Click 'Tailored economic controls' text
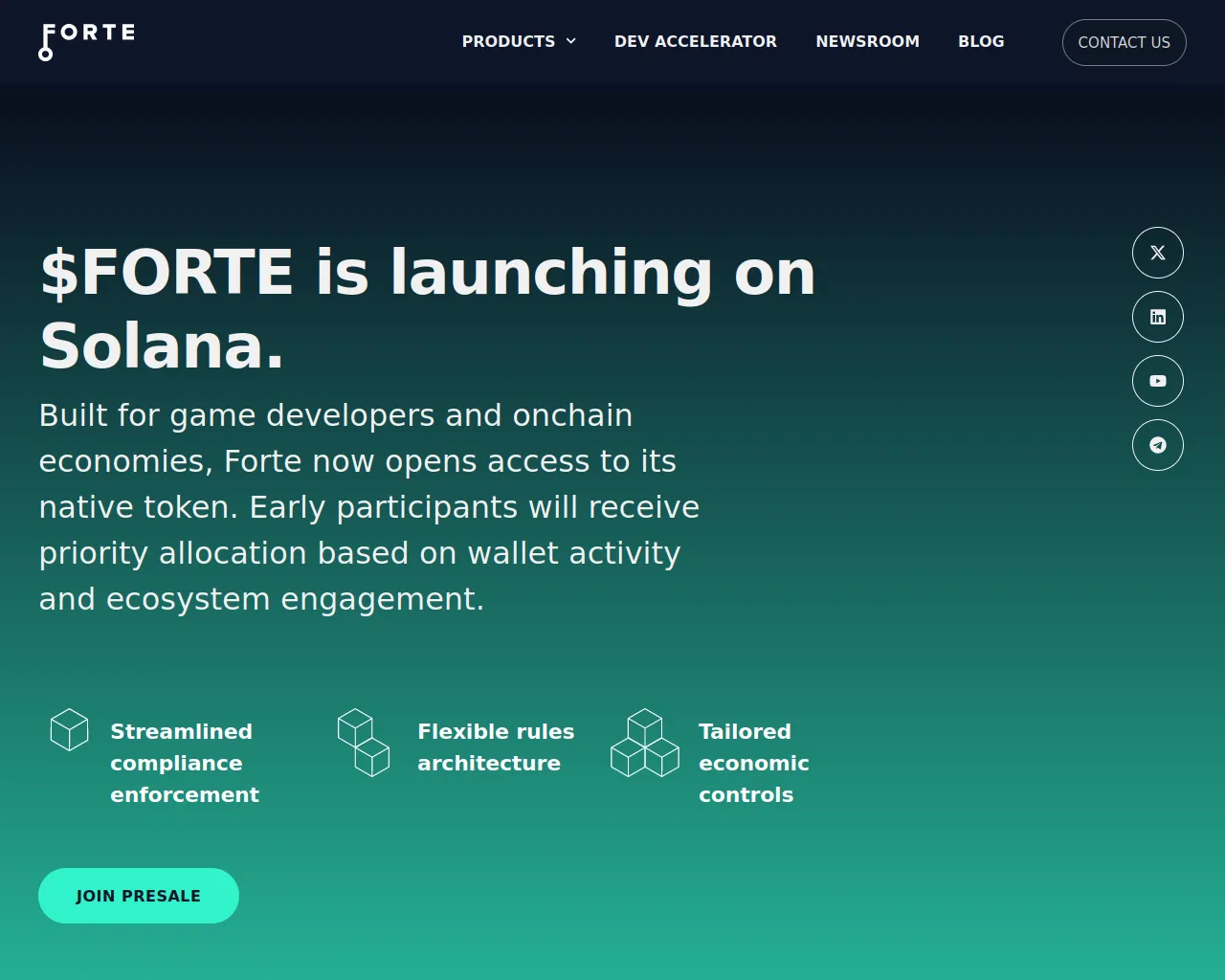Screen dimensions: 1225x980 pos(754,763)
